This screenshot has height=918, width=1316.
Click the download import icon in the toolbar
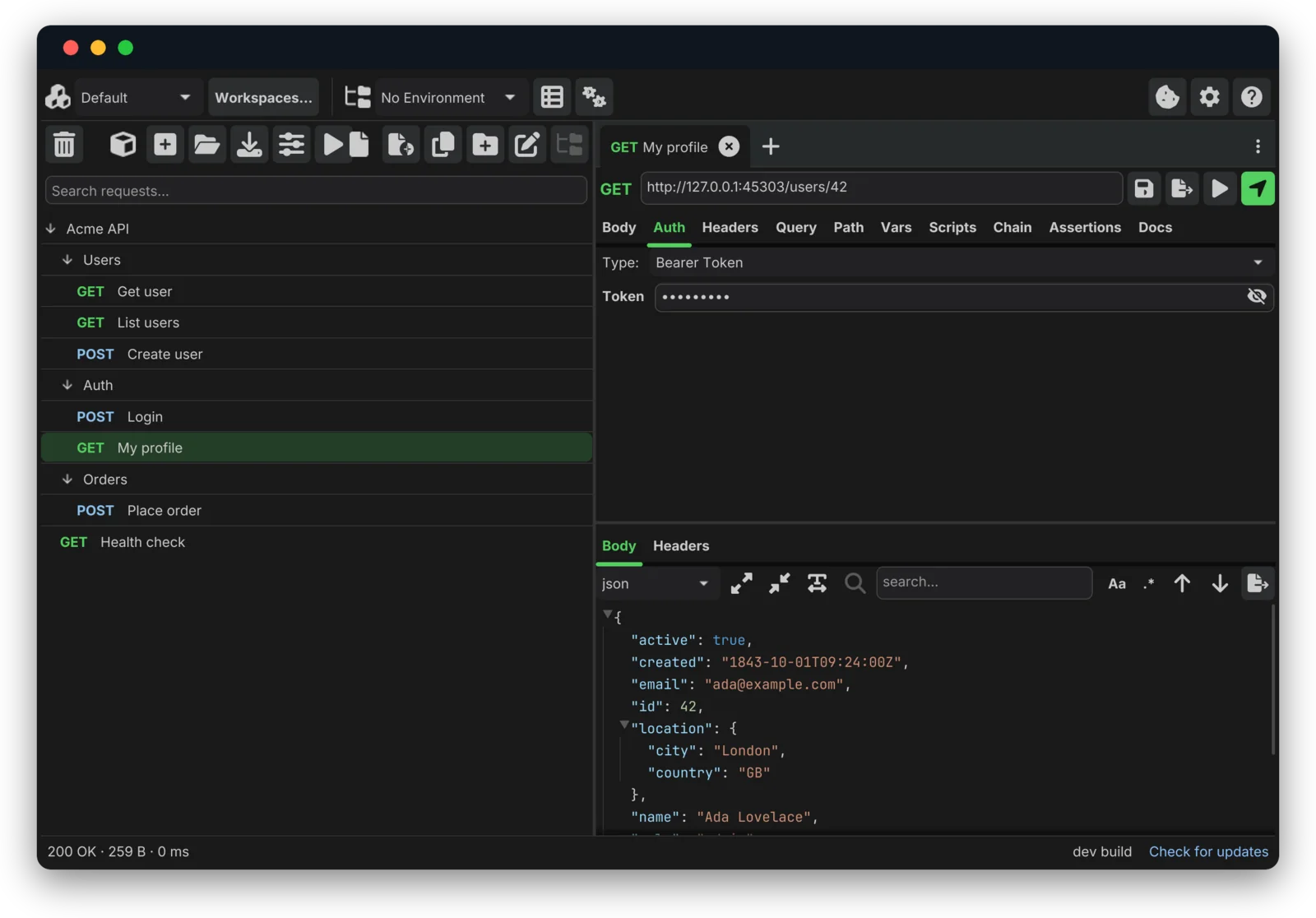point(249,145)
